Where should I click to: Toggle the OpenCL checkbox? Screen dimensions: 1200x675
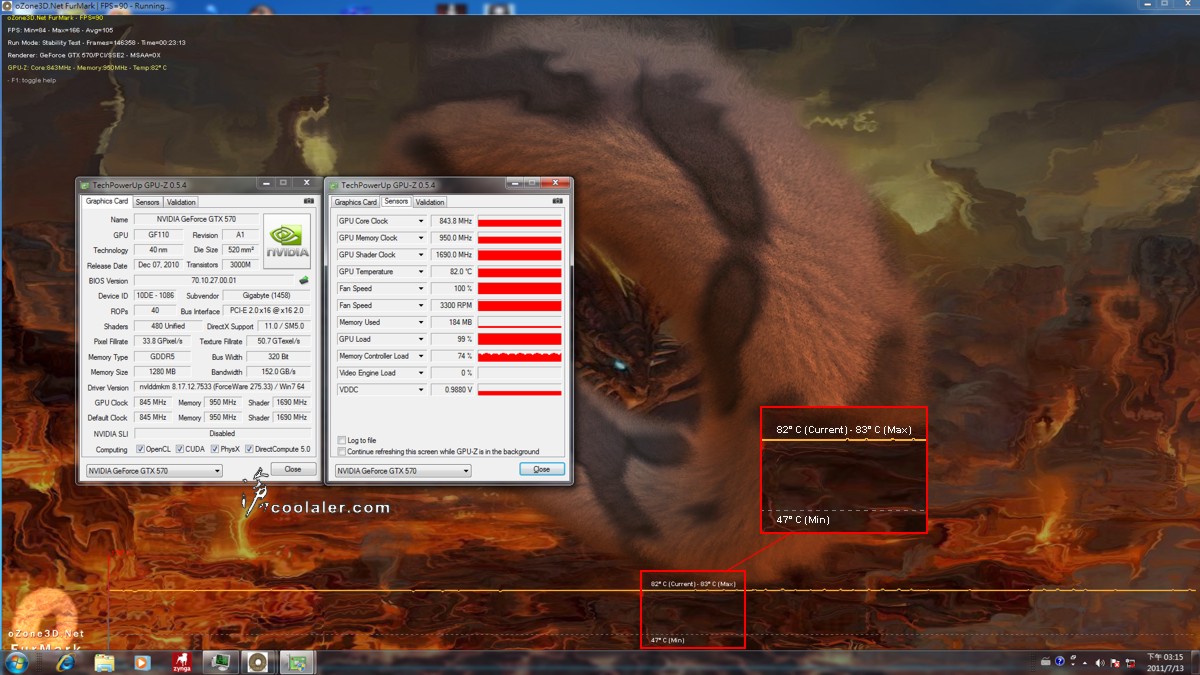[140, 449]
